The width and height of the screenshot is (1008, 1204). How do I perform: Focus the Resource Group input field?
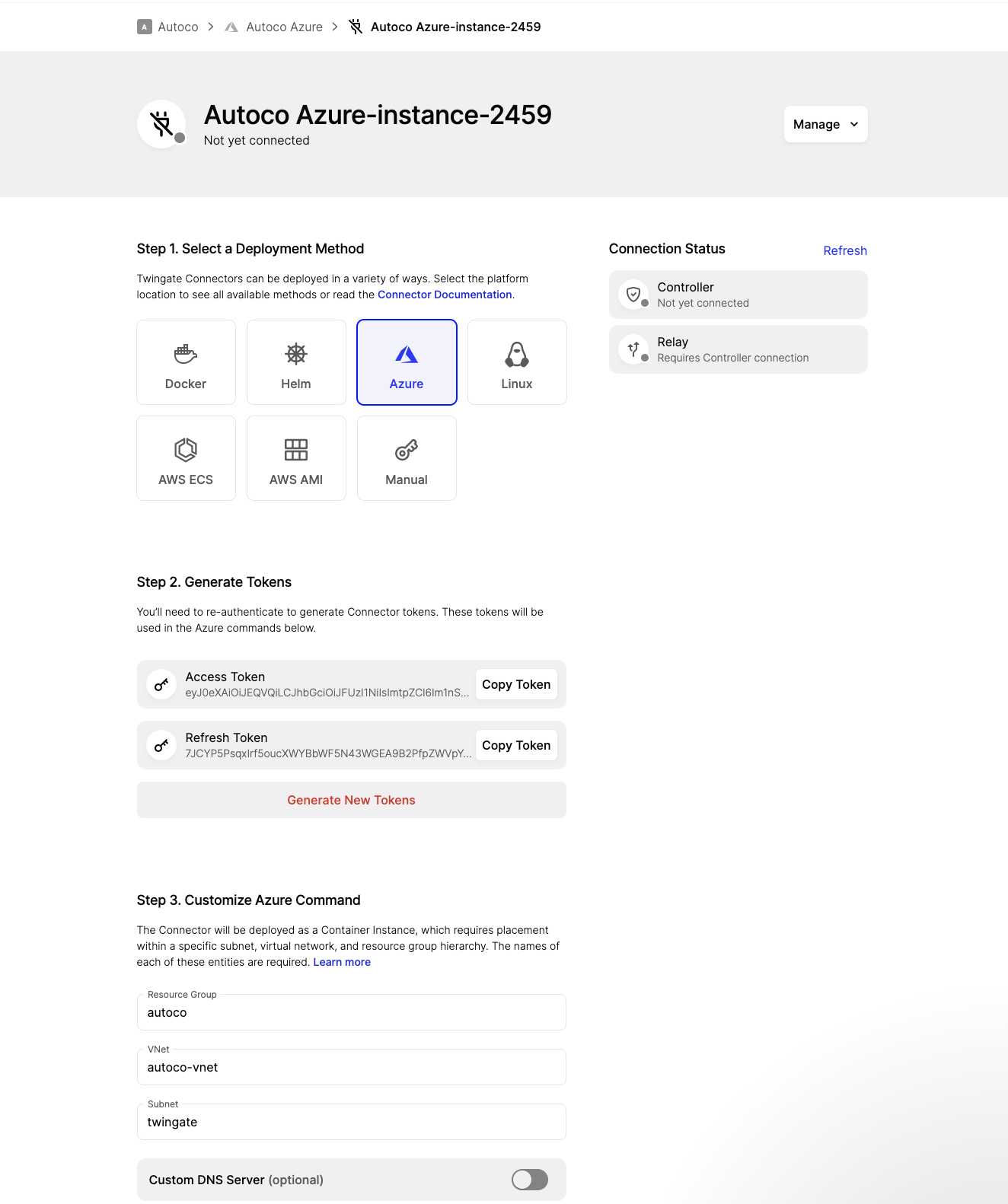coord(352,1012)
